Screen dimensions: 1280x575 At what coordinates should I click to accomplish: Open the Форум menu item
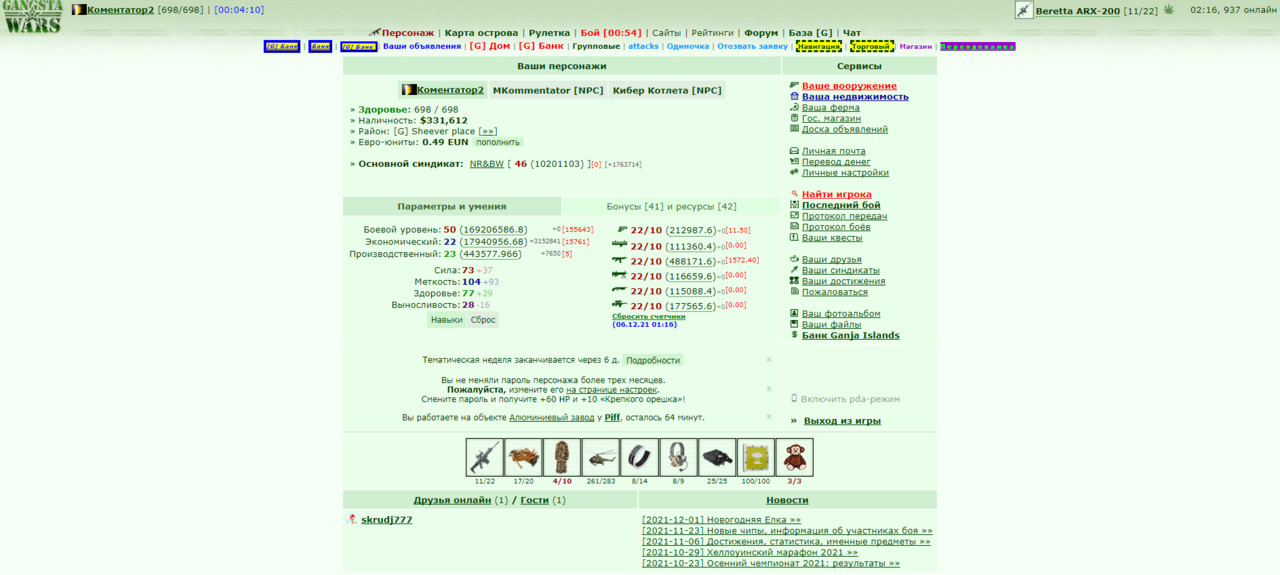pos(761,33)
